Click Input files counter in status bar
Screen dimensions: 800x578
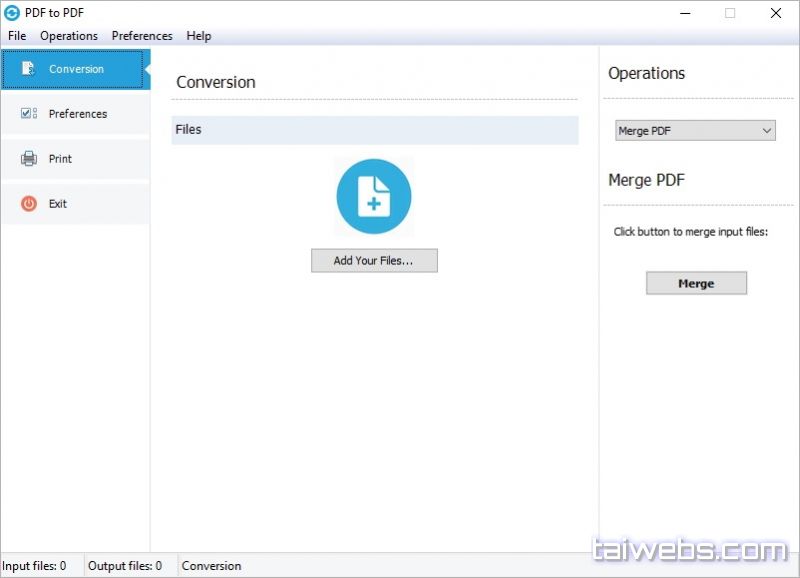[x=35, y=566]
